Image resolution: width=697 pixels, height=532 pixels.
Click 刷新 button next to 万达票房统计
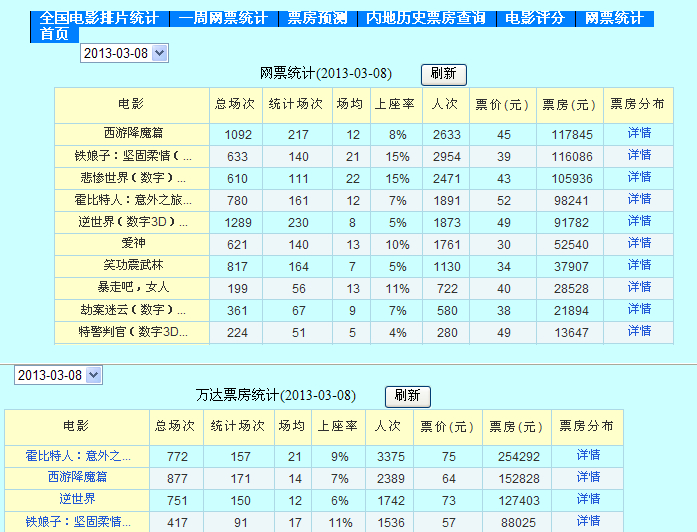coord(407,396)
